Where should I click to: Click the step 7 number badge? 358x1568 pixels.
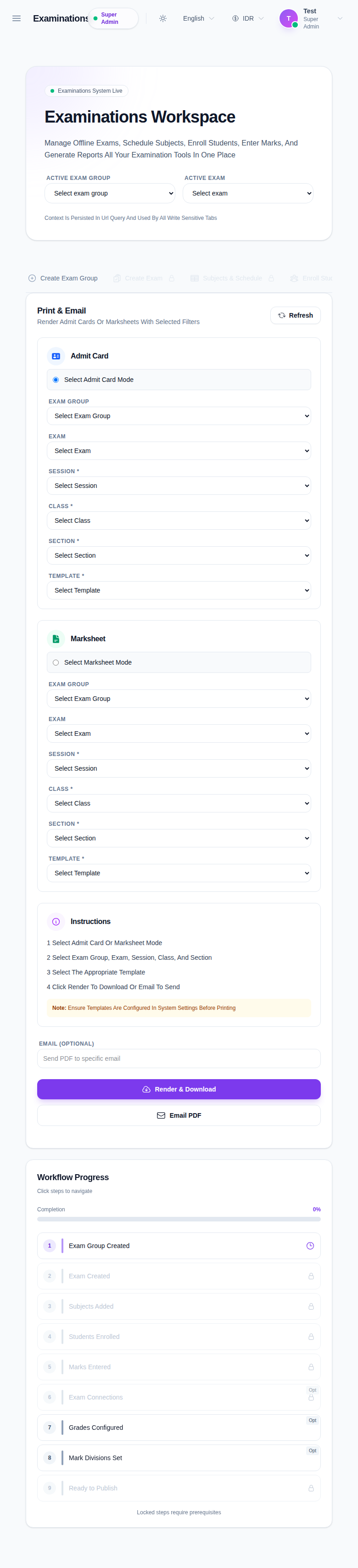click(50, 1428)
